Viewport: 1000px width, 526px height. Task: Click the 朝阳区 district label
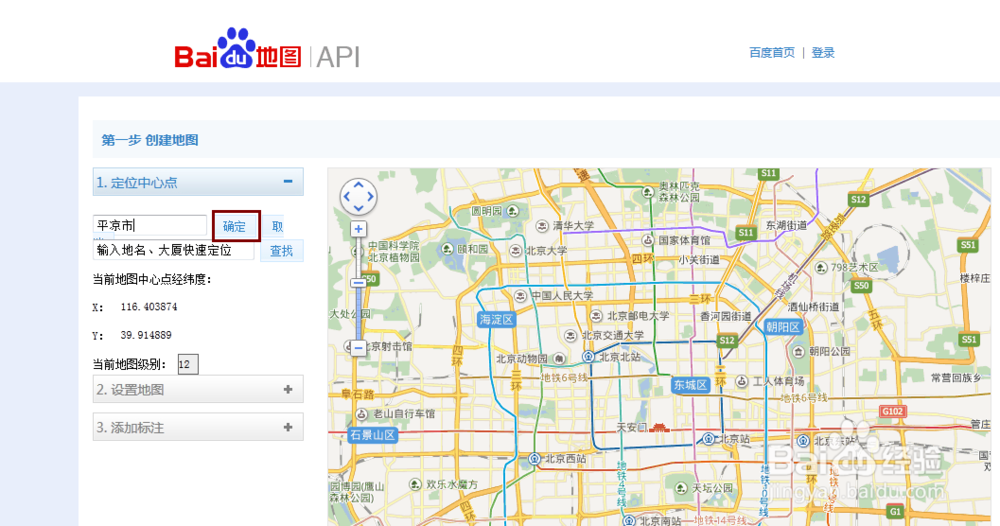pos(783,327)
